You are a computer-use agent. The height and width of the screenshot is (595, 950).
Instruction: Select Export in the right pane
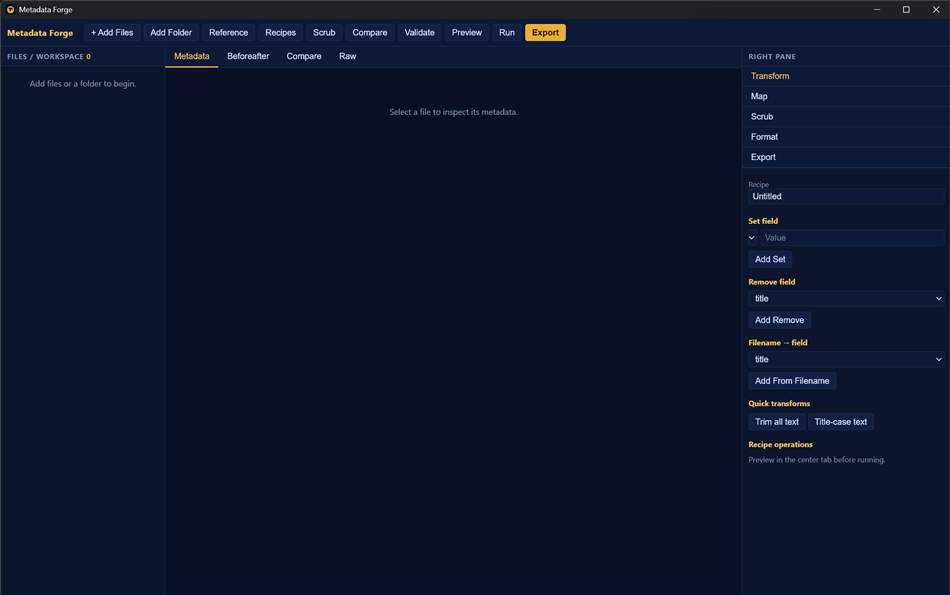(846, 157)
